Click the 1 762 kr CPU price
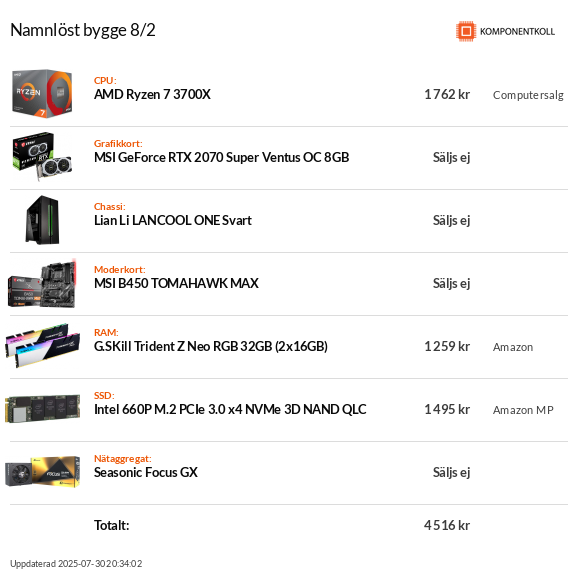 click(x=447, y=95)
